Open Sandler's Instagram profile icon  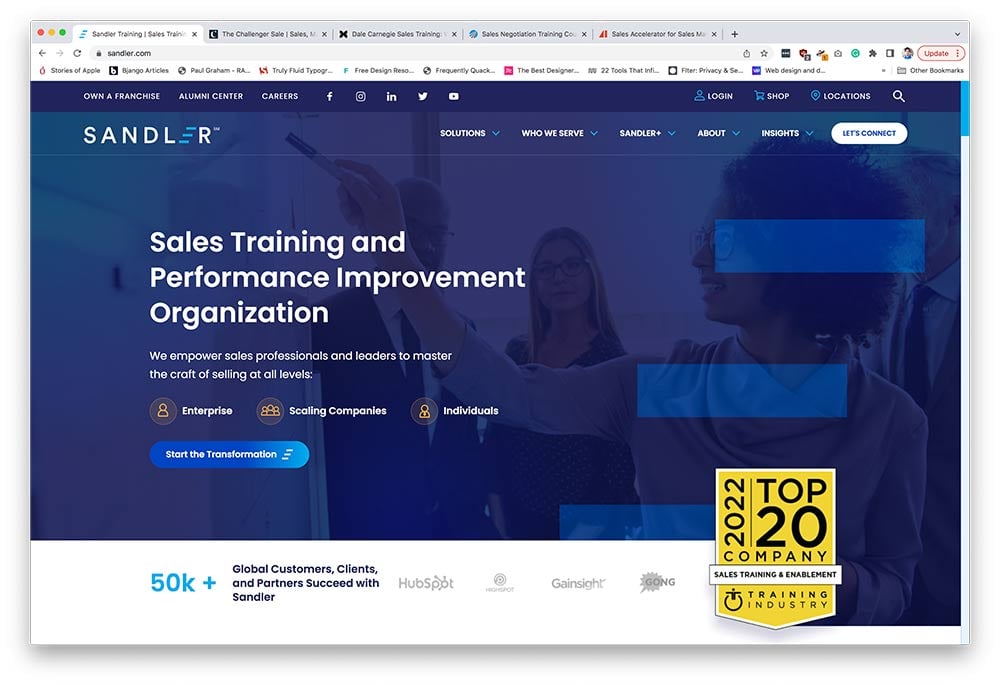(x=360, y=96)
